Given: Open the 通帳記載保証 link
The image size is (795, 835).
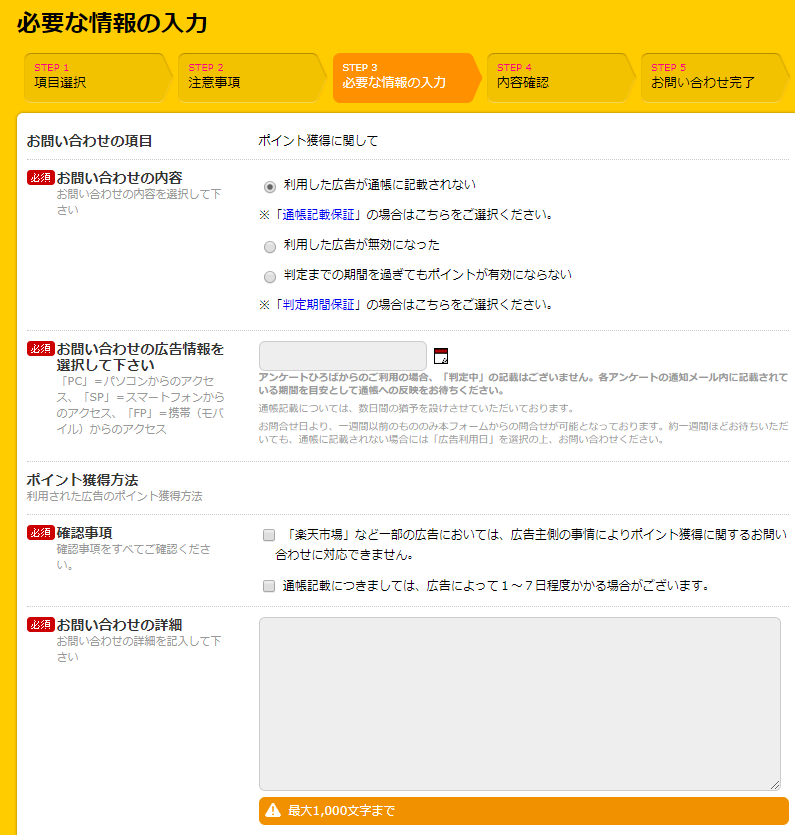Looking at the screenshot, I should [319, 215].
